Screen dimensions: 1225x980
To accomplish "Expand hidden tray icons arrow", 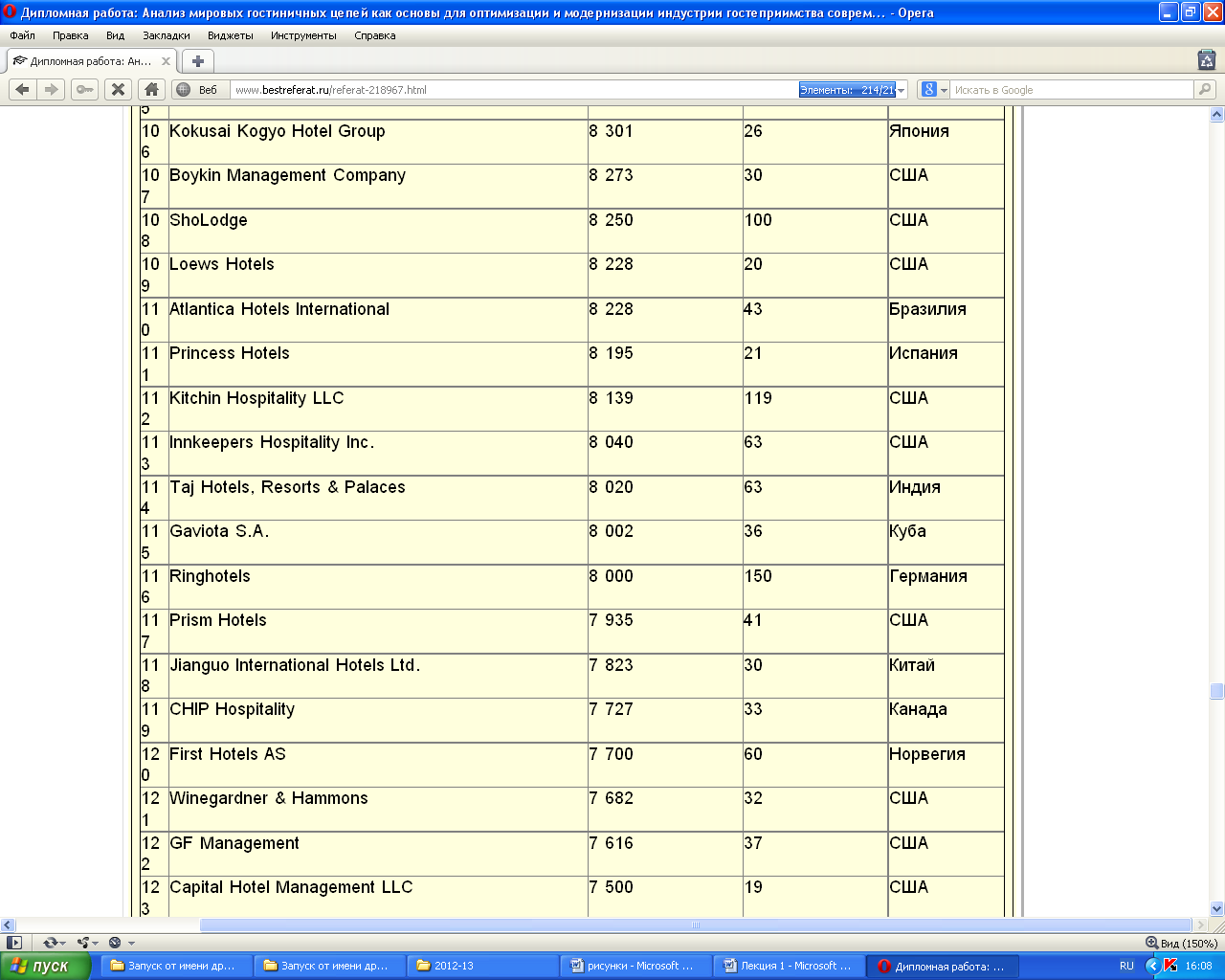I will pyautogui.click(x=1153, y=966).
